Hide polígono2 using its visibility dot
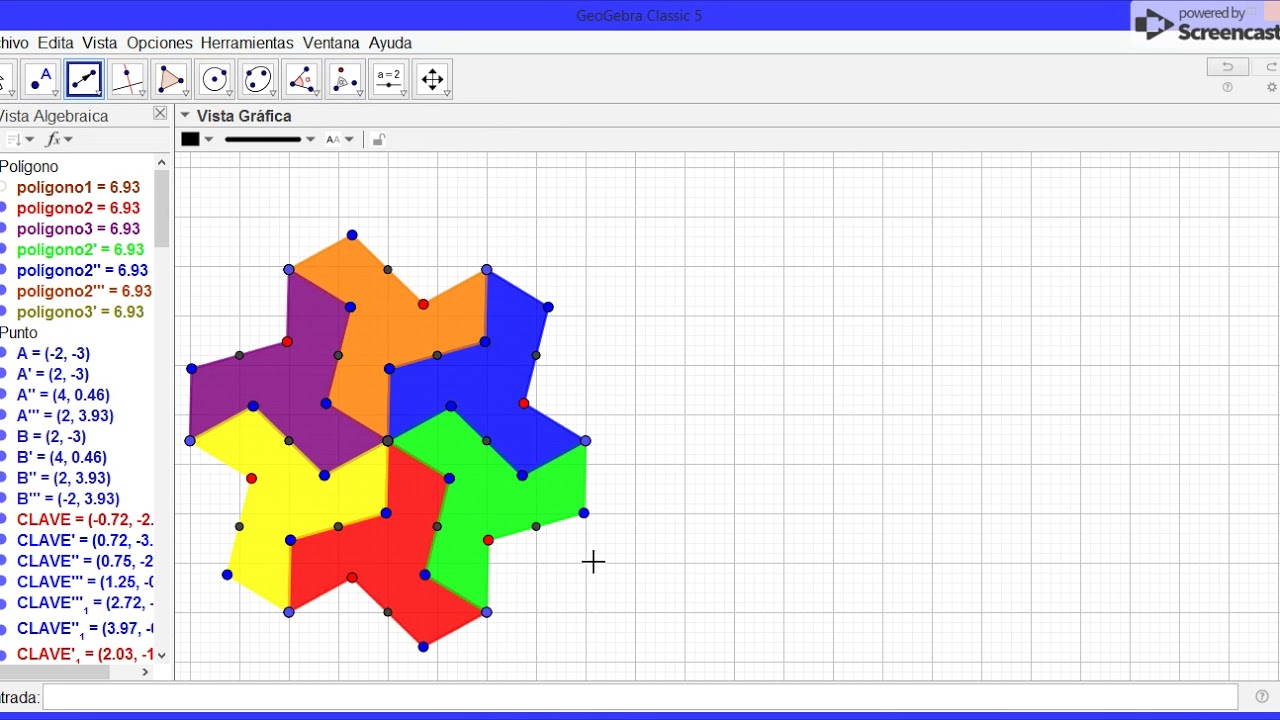Viewport: 1280px width, 720px height. (3, 208)
